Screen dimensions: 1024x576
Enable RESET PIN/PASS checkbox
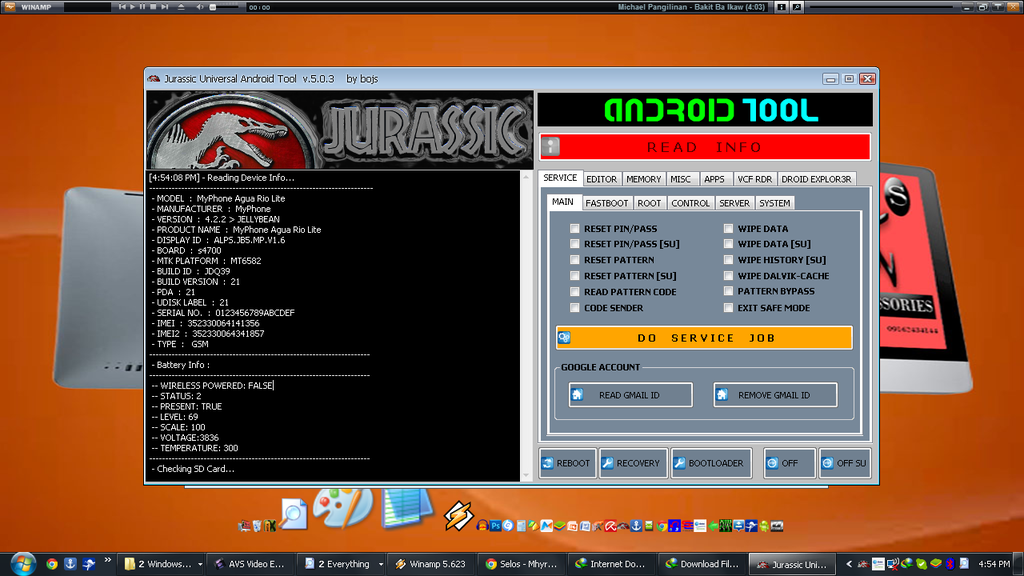point(575,229)
